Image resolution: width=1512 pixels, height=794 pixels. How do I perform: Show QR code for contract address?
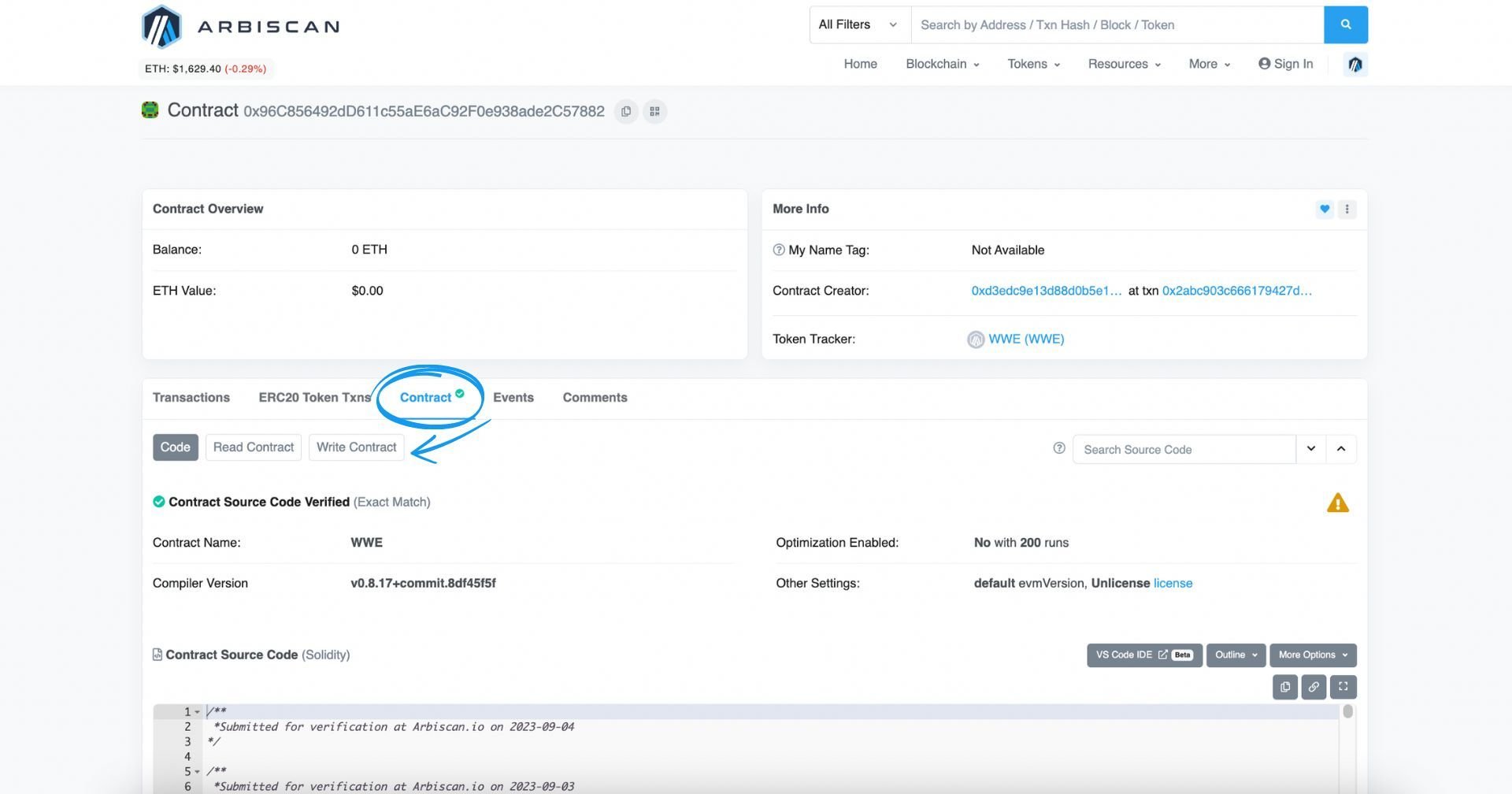pos(654,111)
